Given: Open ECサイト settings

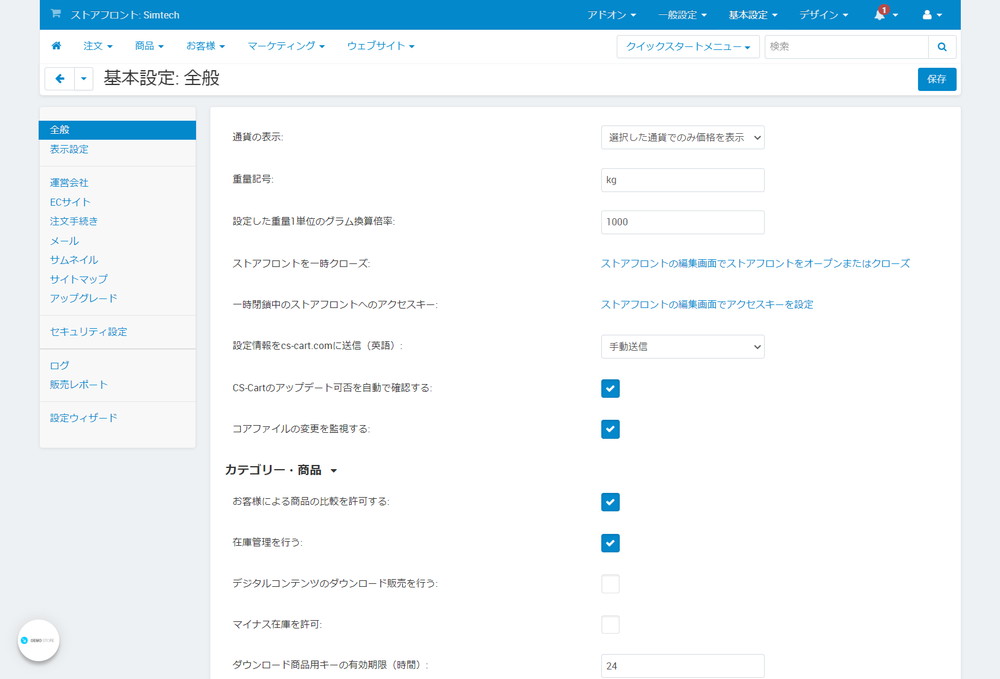Looking at the screenshot, I should 70,202.
